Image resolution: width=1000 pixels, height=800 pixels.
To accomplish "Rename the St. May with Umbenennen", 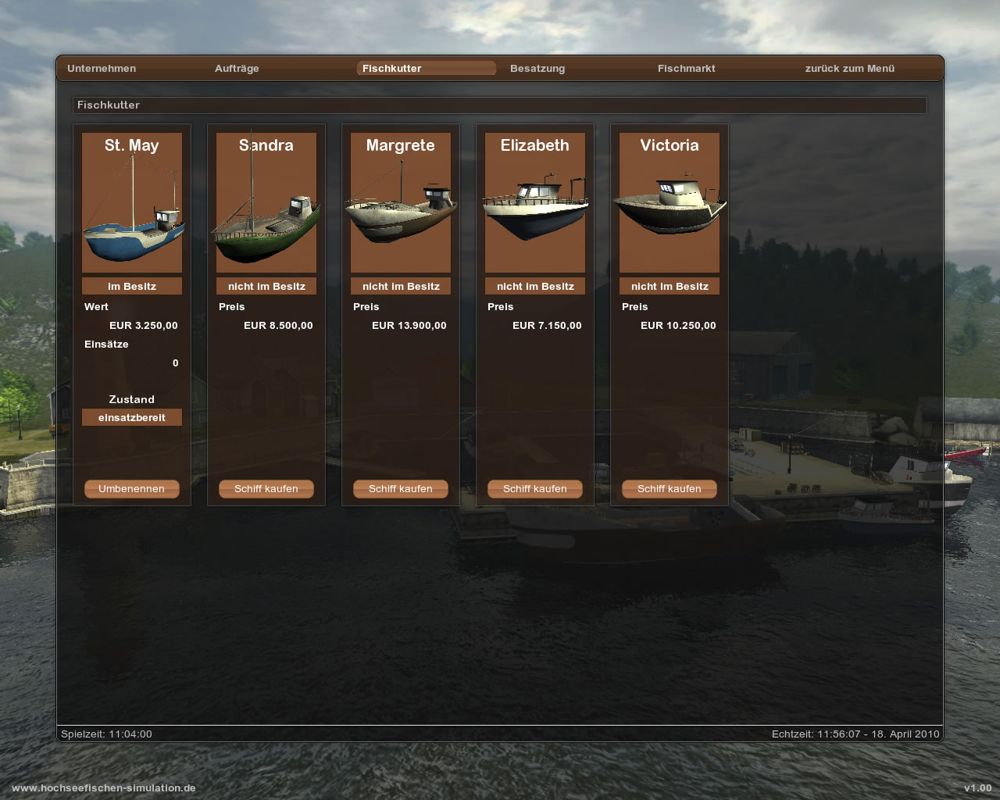I will point(132,489).
